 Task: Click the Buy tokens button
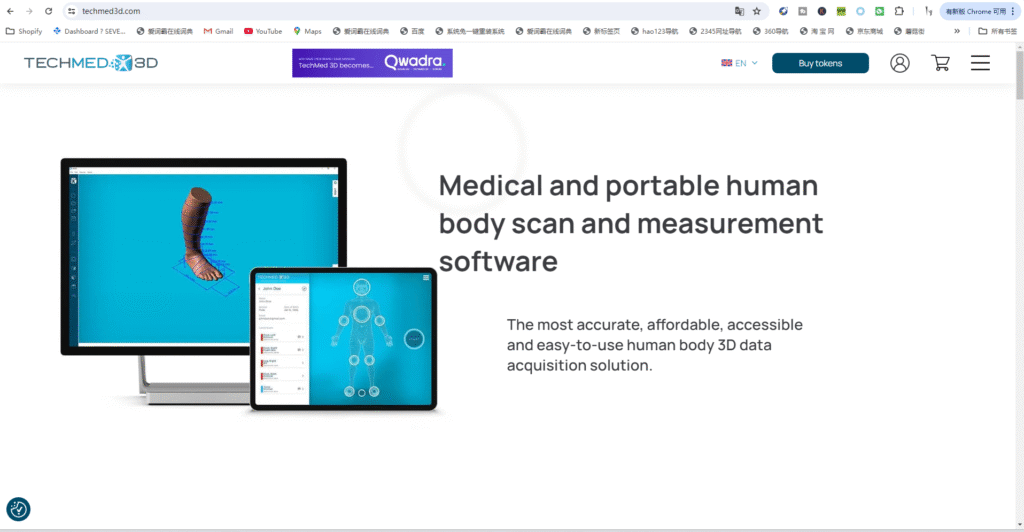point(820,63)
